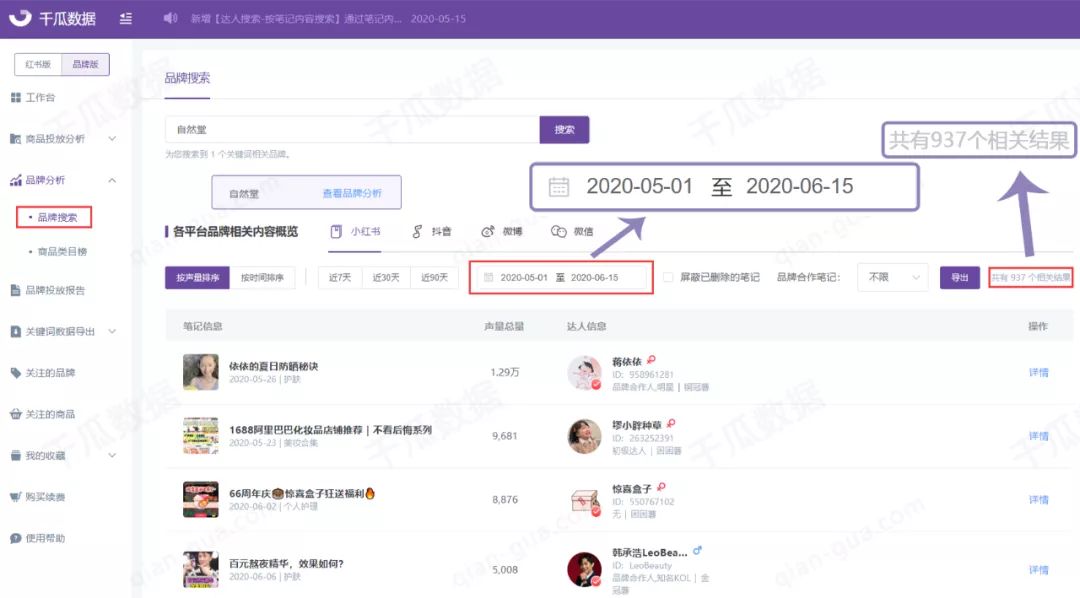Select the 微博 platform icon

(x=486, y=231)
